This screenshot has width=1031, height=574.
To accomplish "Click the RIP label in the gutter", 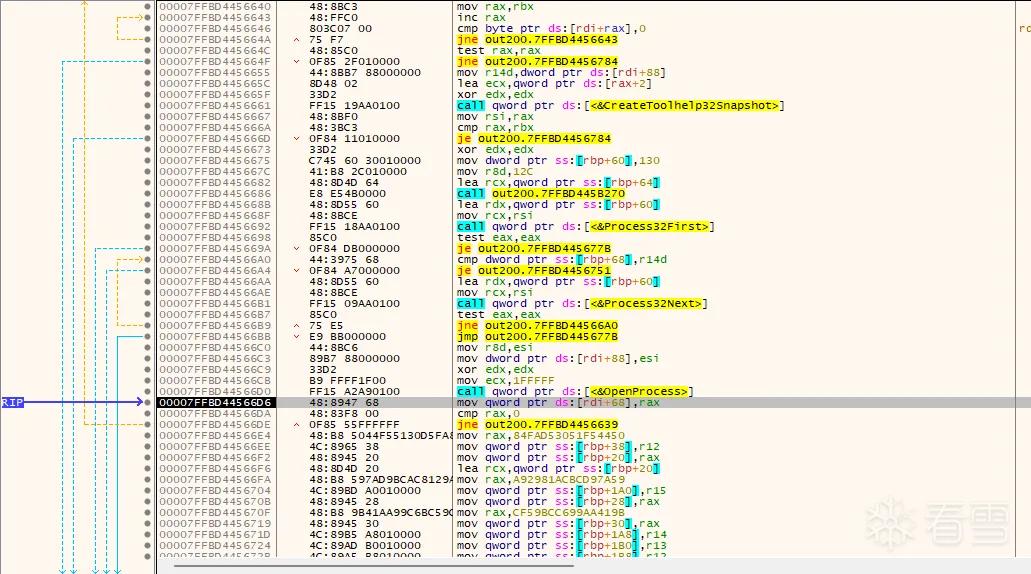I will point(12,402).
